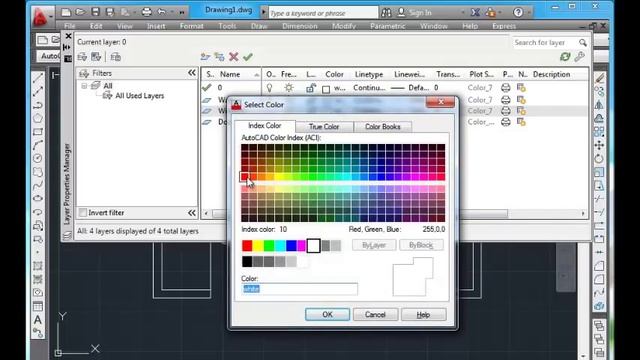Toggle the On lightbulb for layer 0
Viewport: 640px width, 360px height.
point(269,87)
